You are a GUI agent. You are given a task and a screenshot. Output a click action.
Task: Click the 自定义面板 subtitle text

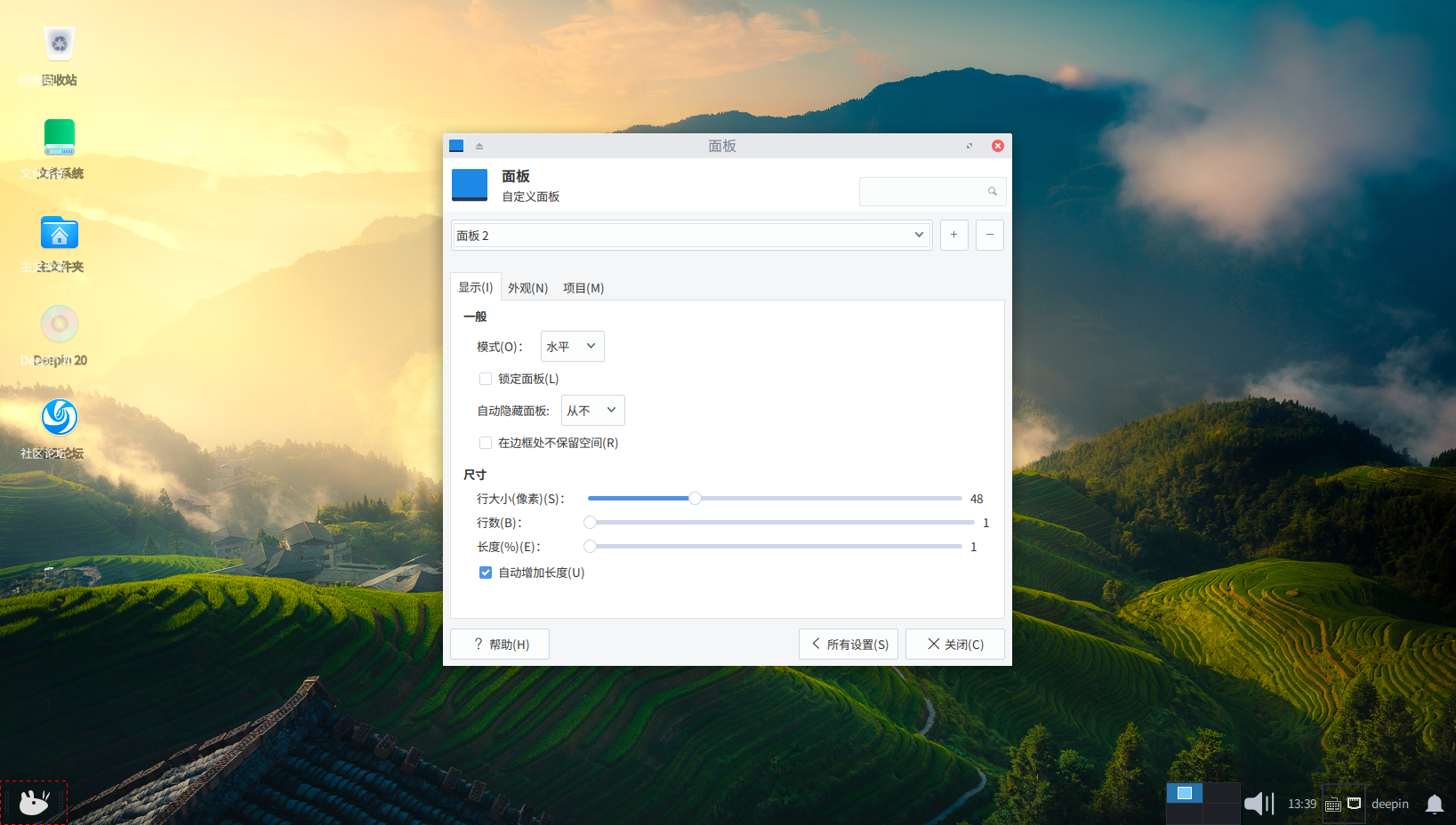coord(531,196)
